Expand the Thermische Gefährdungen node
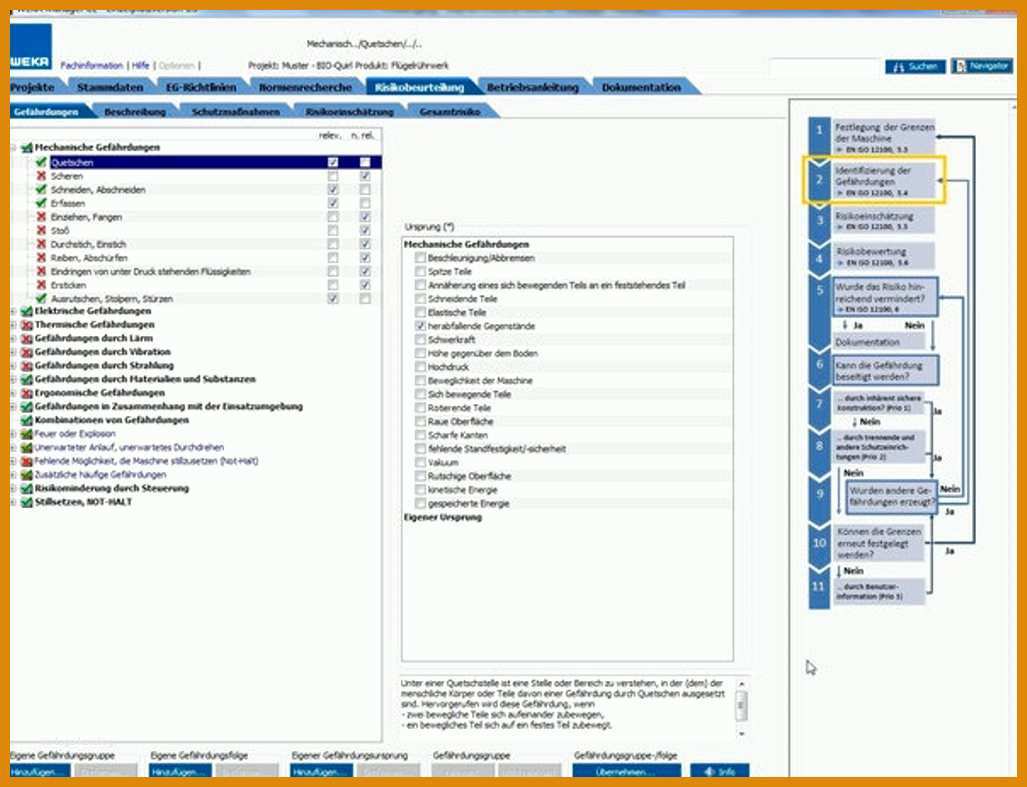The image size is (1027, 787). 13,325
